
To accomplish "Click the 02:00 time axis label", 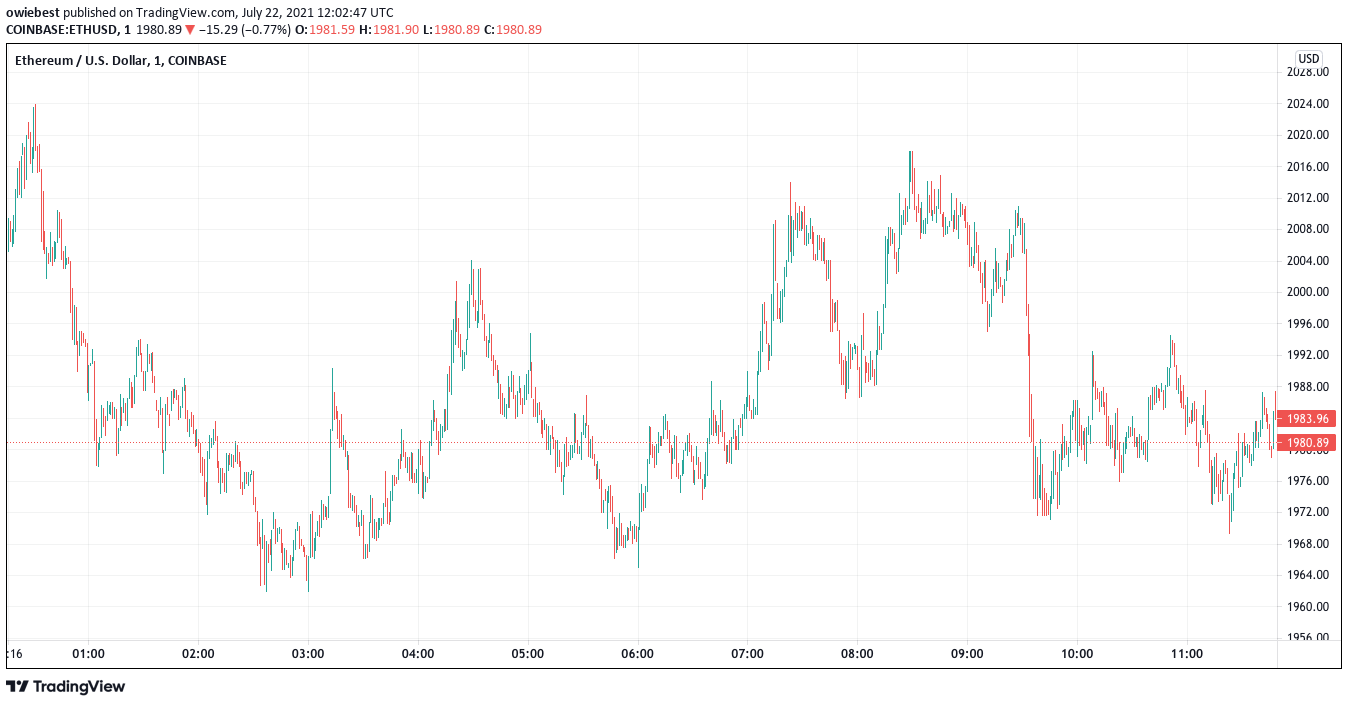I will point(198,655).
